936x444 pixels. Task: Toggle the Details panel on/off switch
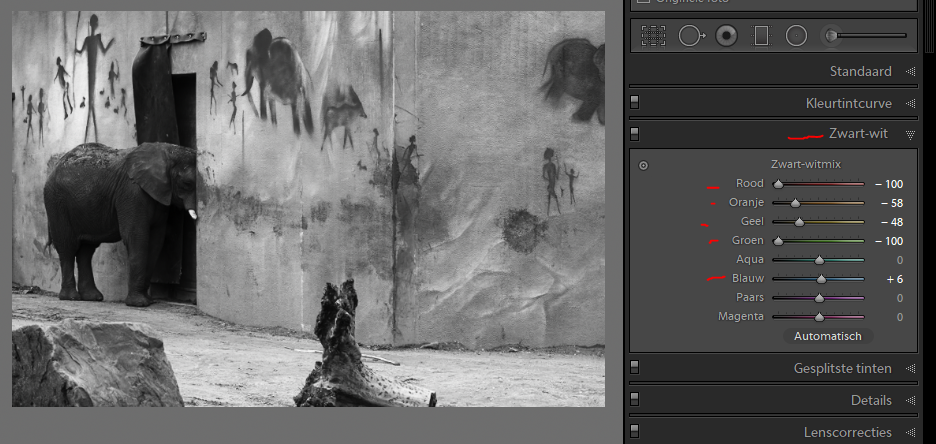point(635,400)
